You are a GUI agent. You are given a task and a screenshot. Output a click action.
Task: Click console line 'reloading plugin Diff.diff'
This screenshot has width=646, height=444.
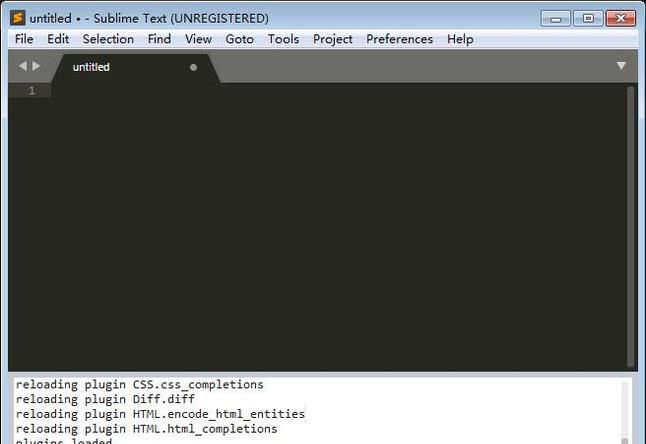(x=105, y=399)
